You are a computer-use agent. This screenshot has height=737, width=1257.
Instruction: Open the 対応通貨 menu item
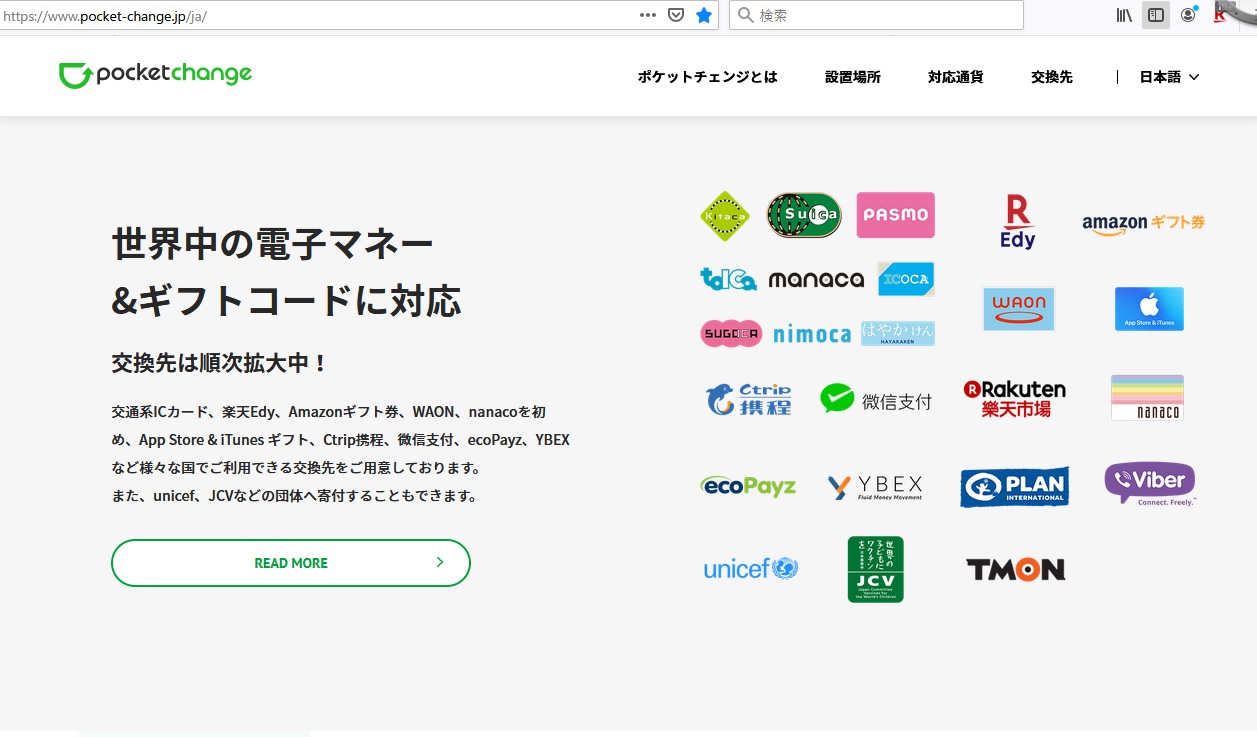coord(956,77)
